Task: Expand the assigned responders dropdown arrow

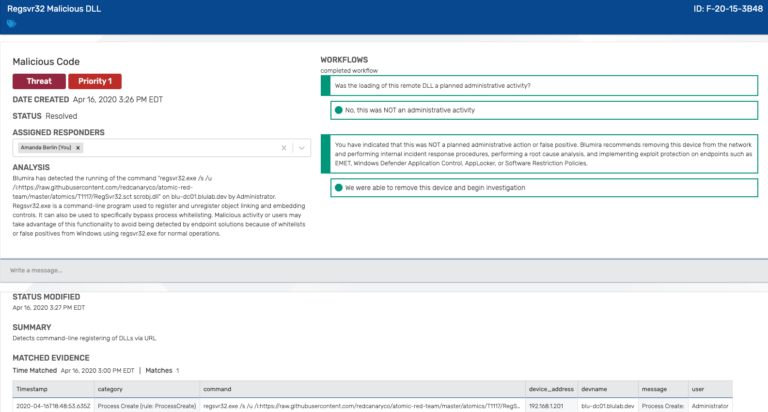Action: 302,148
